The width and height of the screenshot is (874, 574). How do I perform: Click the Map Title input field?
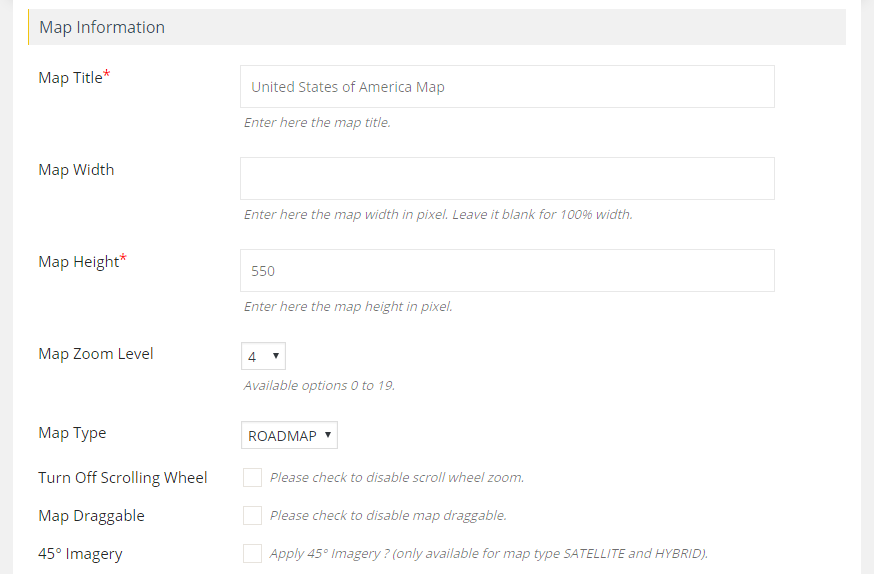coord(507,87)
